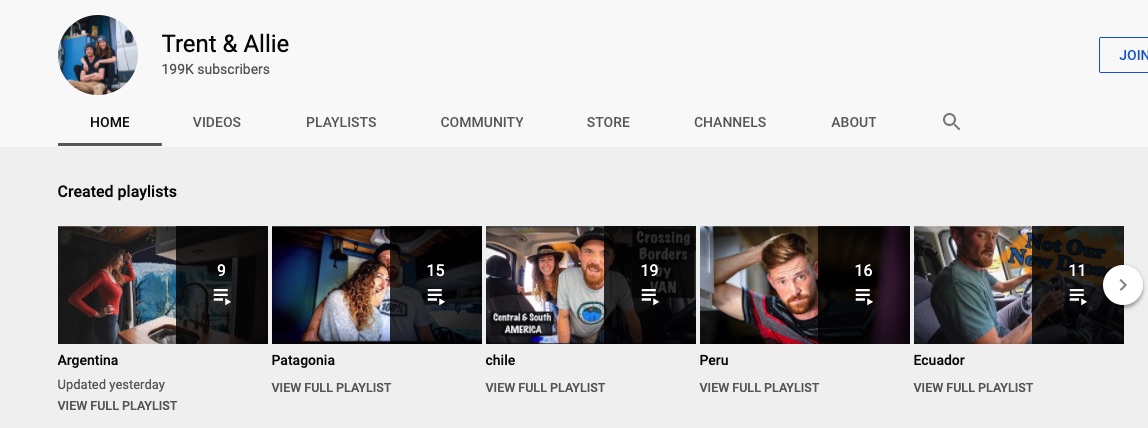The width and height of the screenshot is (1148, 428).
Task: View the ABOUT tab
Action: pyautogui.click(x=854, y=122)
